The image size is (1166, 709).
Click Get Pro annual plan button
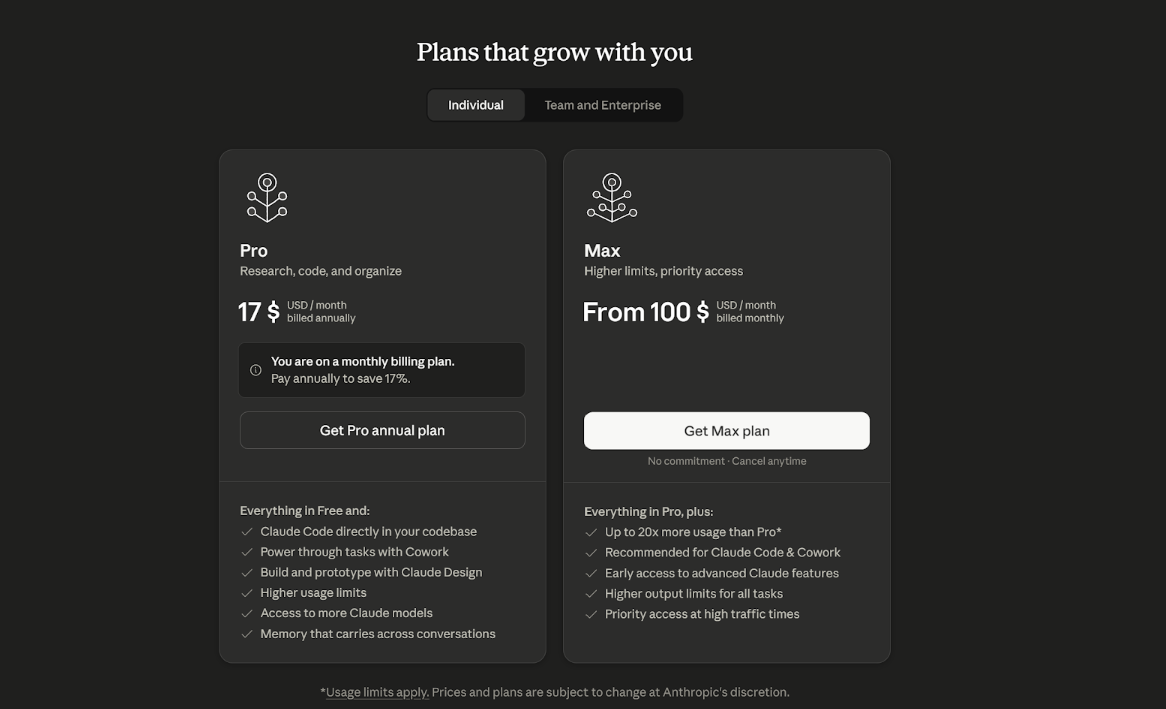382,430
